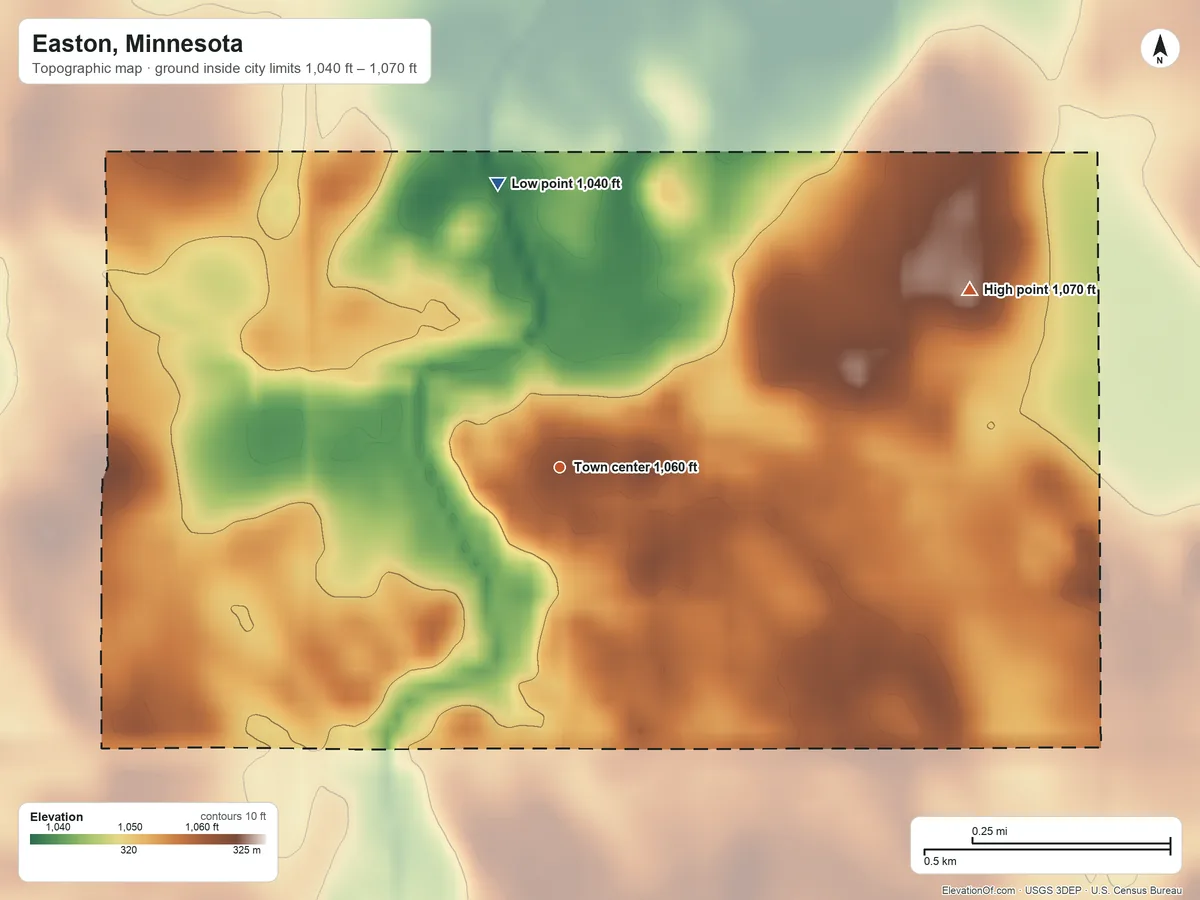Viewport: 1200px width, 900px height.
Task: Click the '1,060 ft' legend value
Action: [202, 827]
